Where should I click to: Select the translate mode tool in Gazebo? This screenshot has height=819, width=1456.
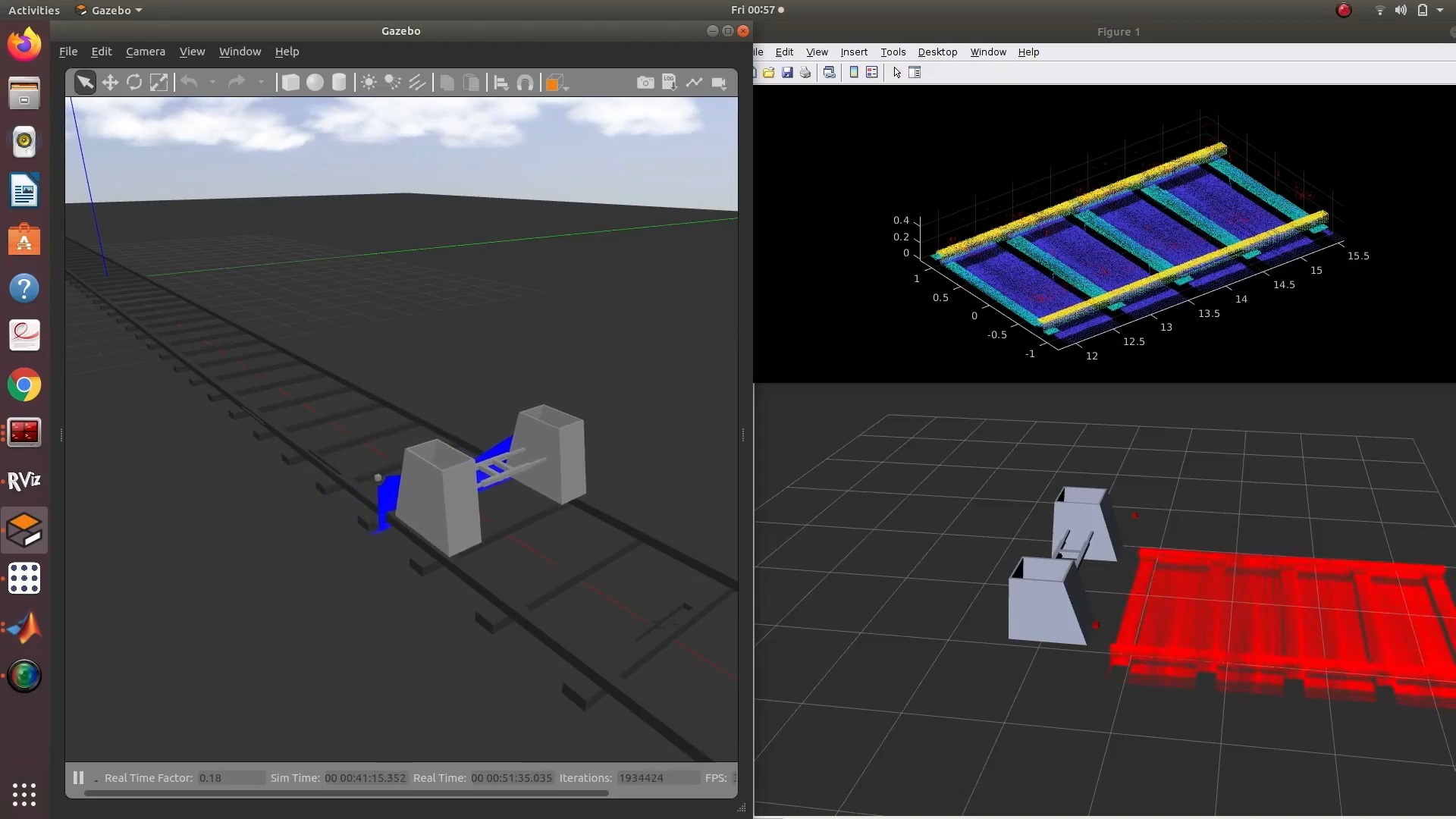pyautogui.click(x=110, y=83)
